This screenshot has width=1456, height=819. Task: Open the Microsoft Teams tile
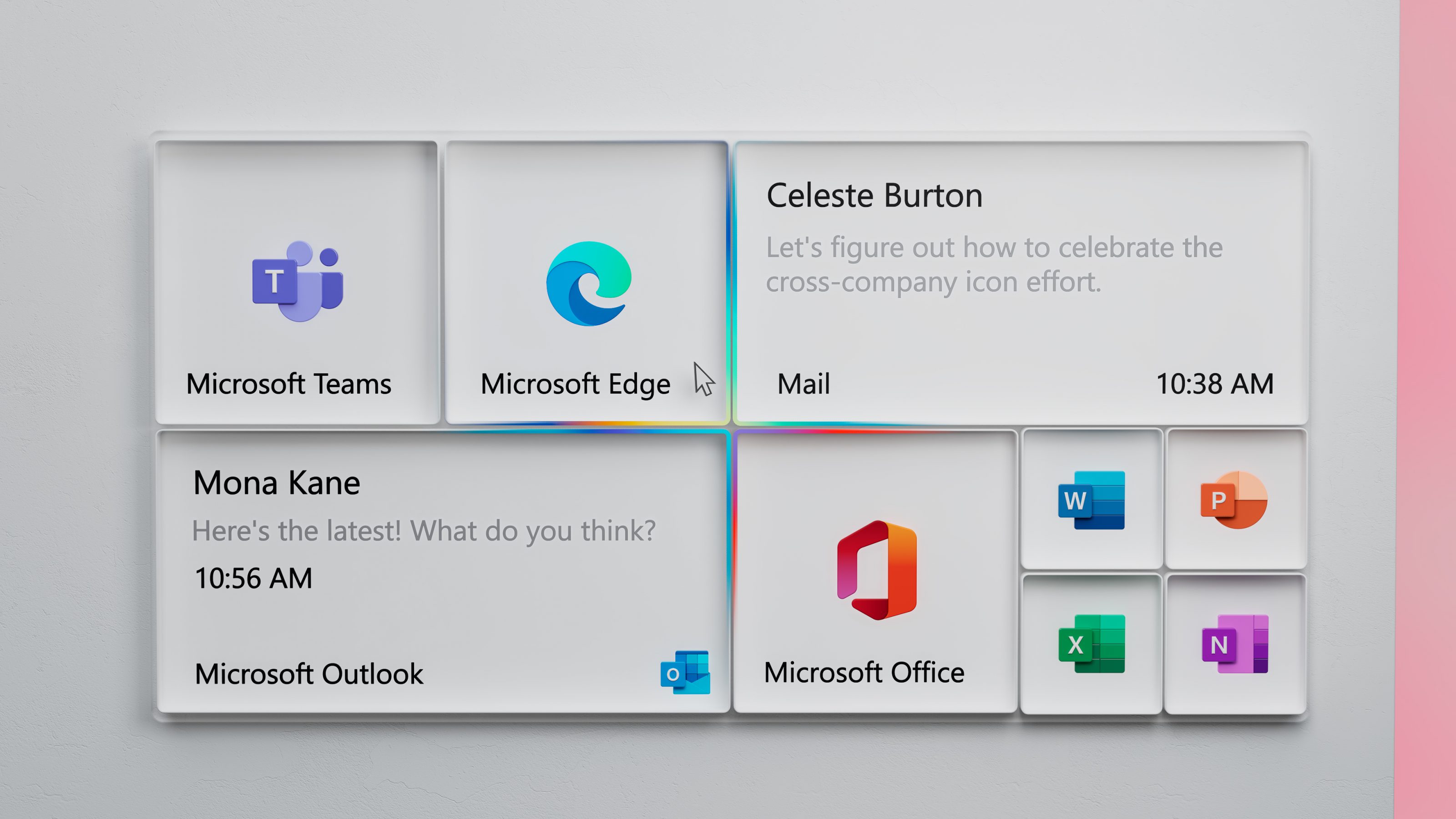click(x=297, y=277)
